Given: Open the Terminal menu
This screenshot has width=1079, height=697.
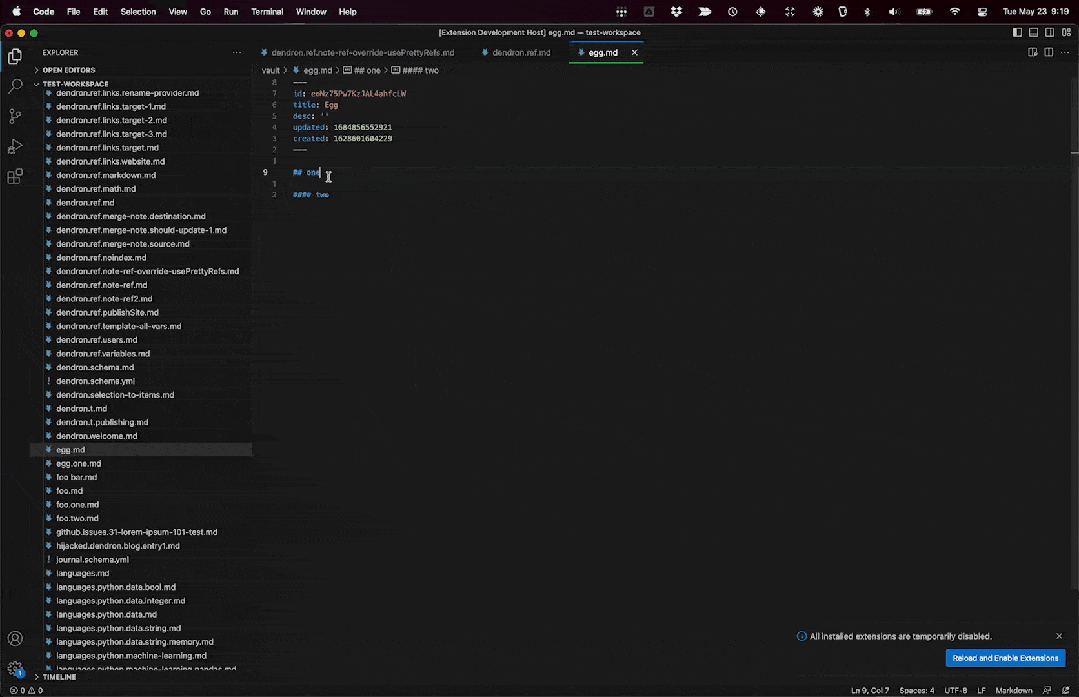Looking at the screenshot, I should pyautogui.click(x=267, y=12).
